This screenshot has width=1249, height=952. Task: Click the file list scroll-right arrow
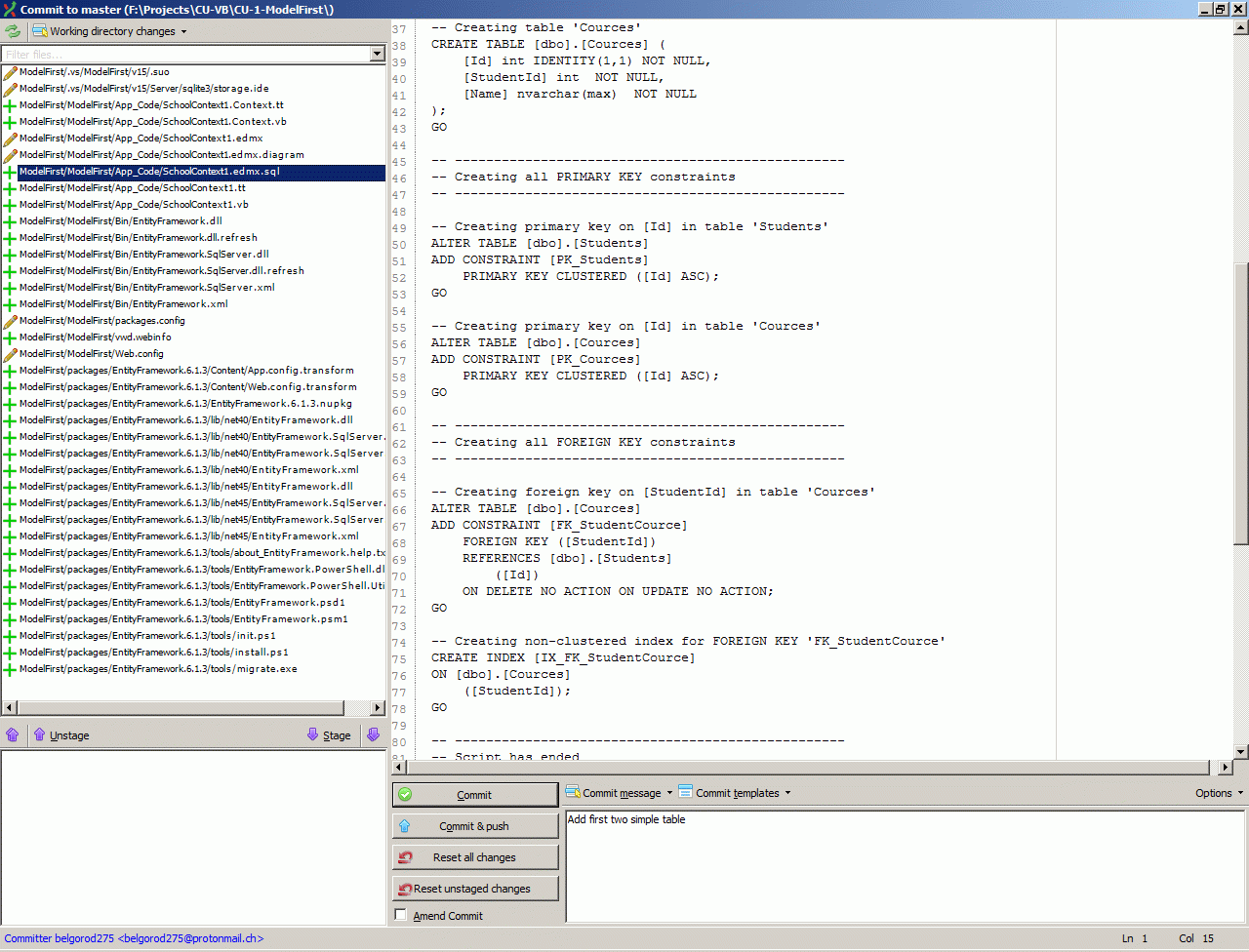[x=379, y=707]
